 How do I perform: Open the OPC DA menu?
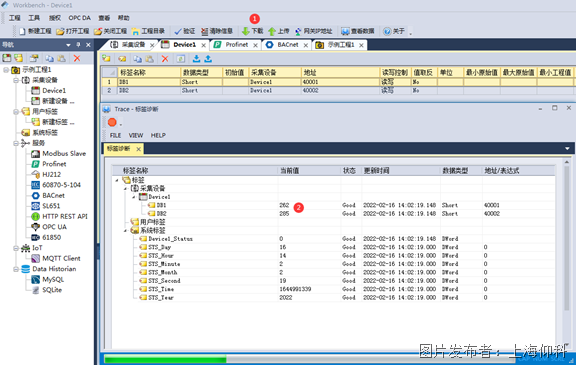tap(79, 18)
